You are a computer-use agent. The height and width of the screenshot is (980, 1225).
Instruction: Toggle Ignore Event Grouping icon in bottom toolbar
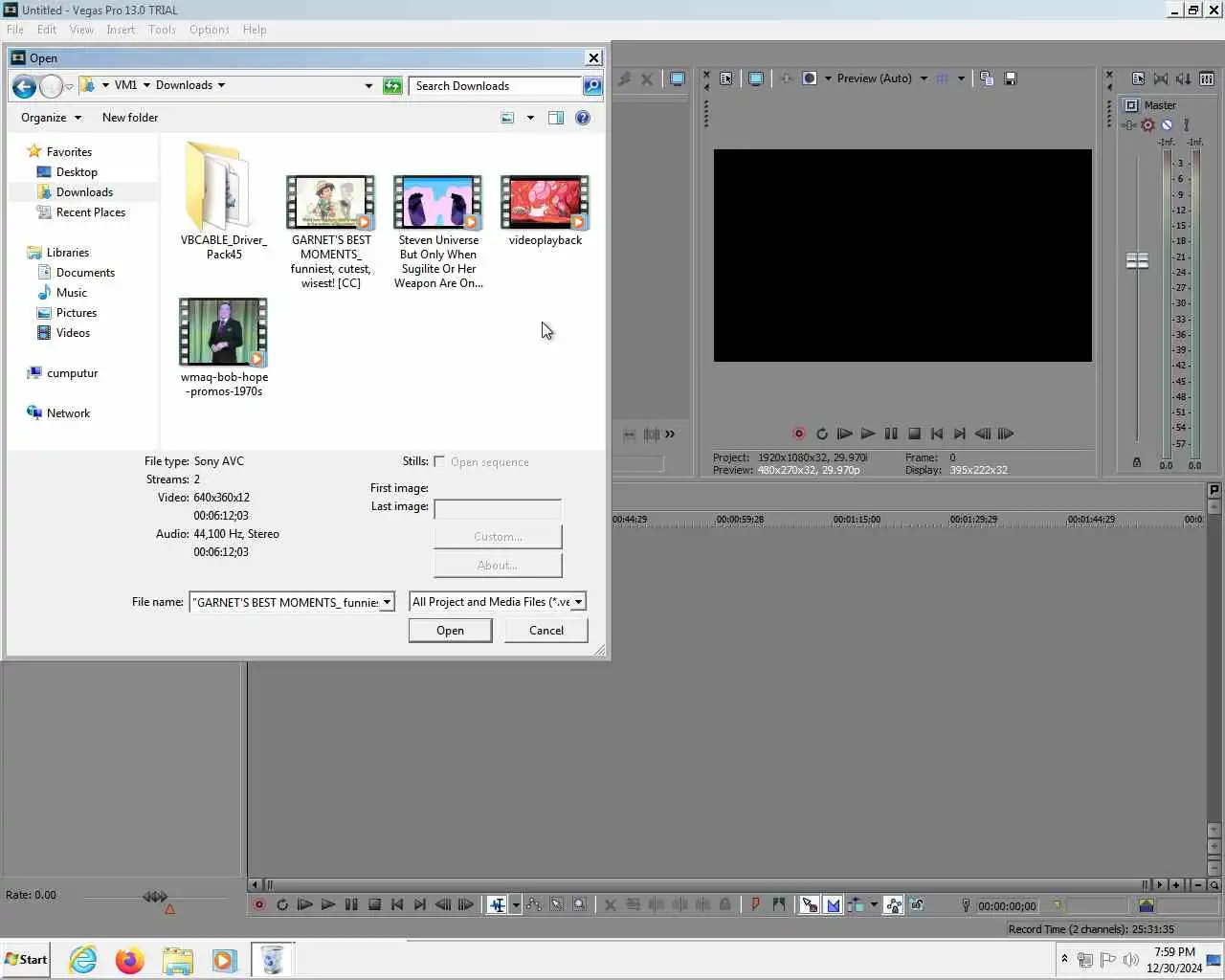(917, 904)
